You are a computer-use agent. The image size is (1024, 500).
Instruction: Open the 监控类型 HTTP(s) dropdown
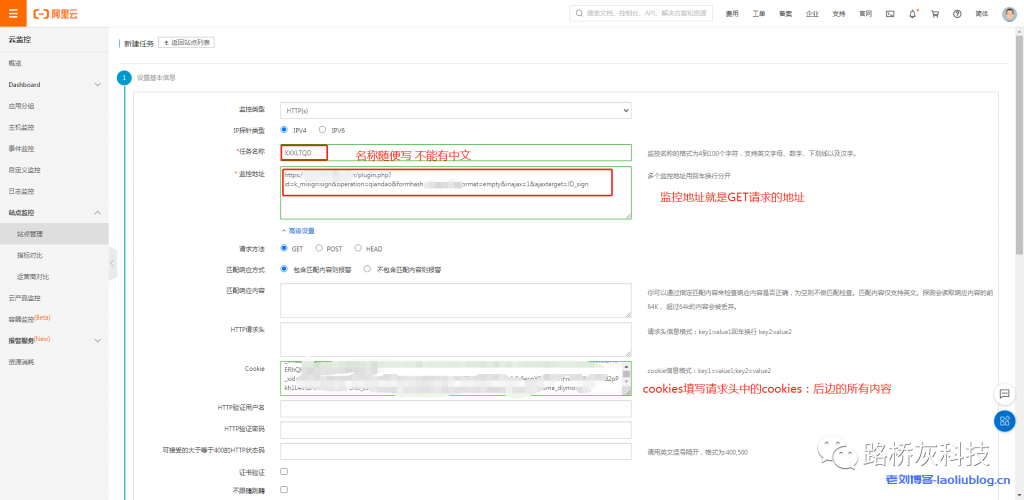456,109
